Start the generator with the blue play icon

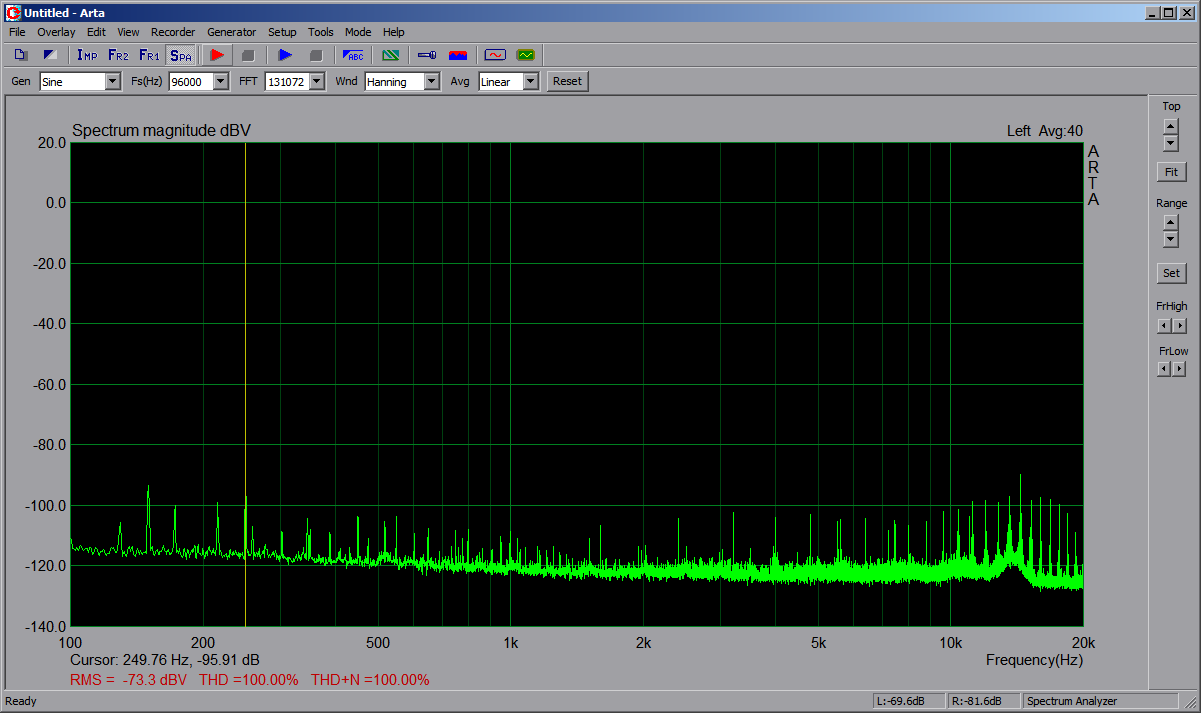click(285, 55)
